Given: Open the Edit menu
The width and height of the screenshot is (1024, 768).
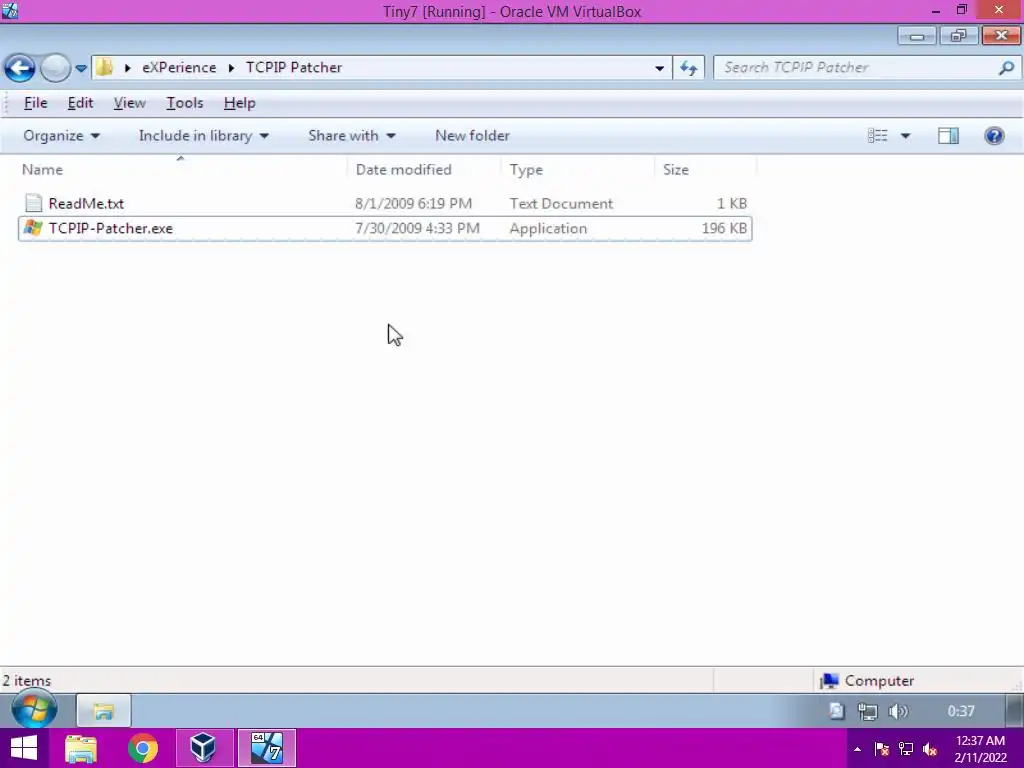Looking at the screenshot, I should [80, 103].
